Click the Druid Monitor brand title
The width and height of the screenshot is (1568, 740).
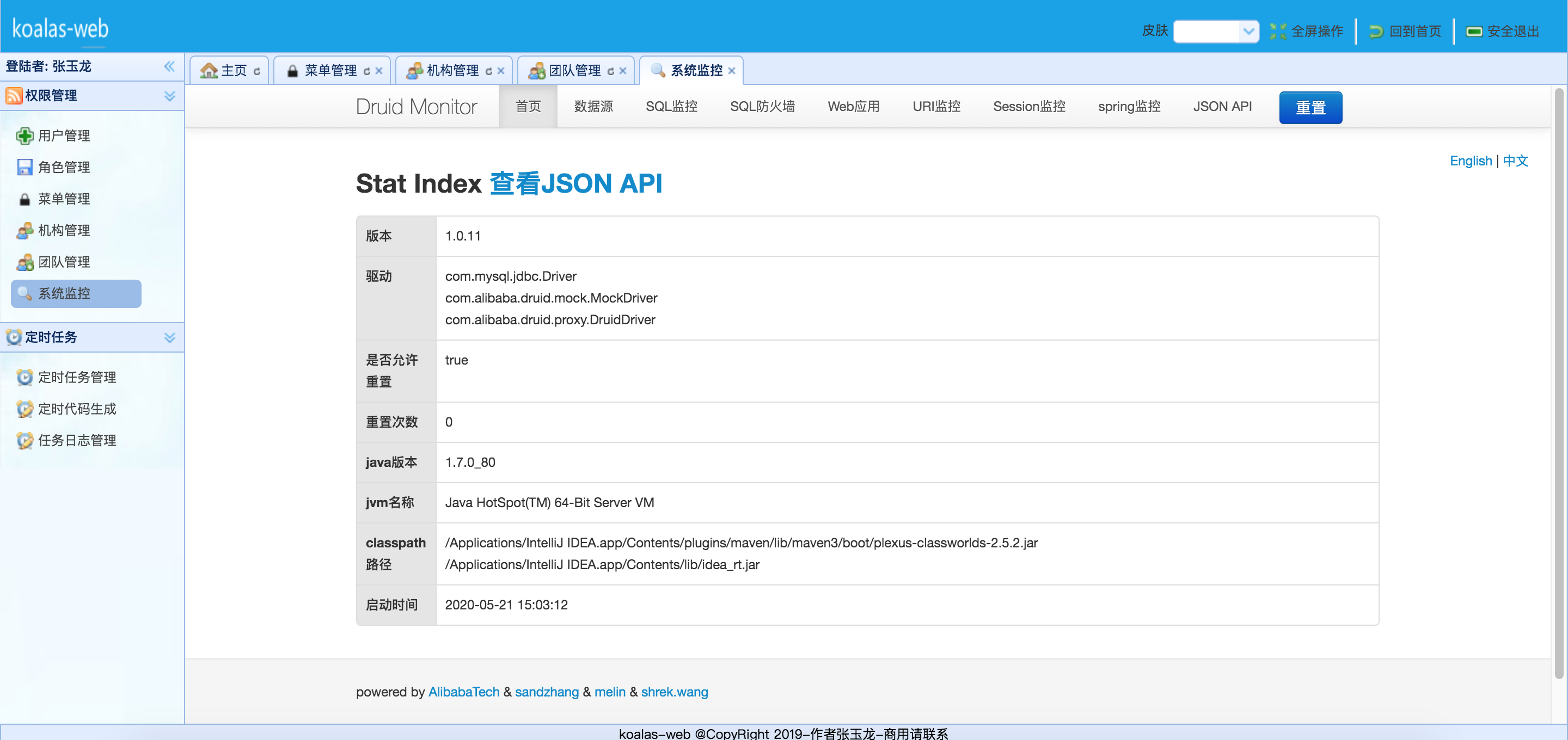pyautogui.click(x=416, y=107)
